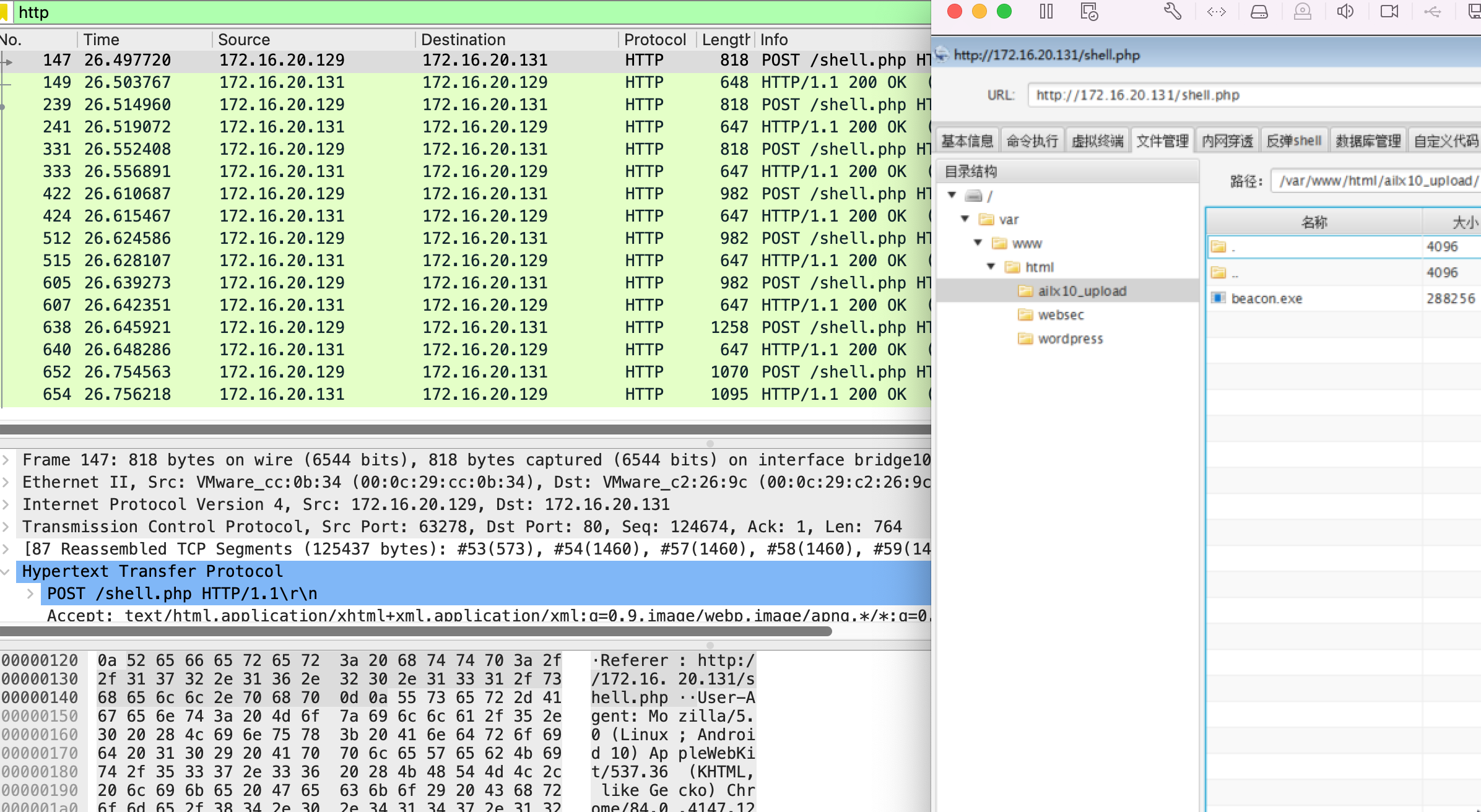Image resolution: width=1481 pixels, height=812 pixels.
Task: Click the packet details horizontal scrollbar
Action: coord(415,631)
